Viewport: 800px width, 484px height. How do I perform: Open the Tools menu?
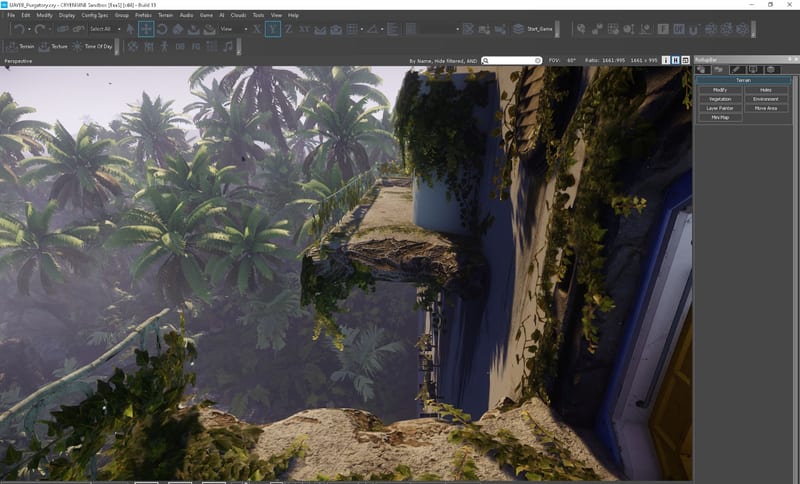click(x=259, y=15)
